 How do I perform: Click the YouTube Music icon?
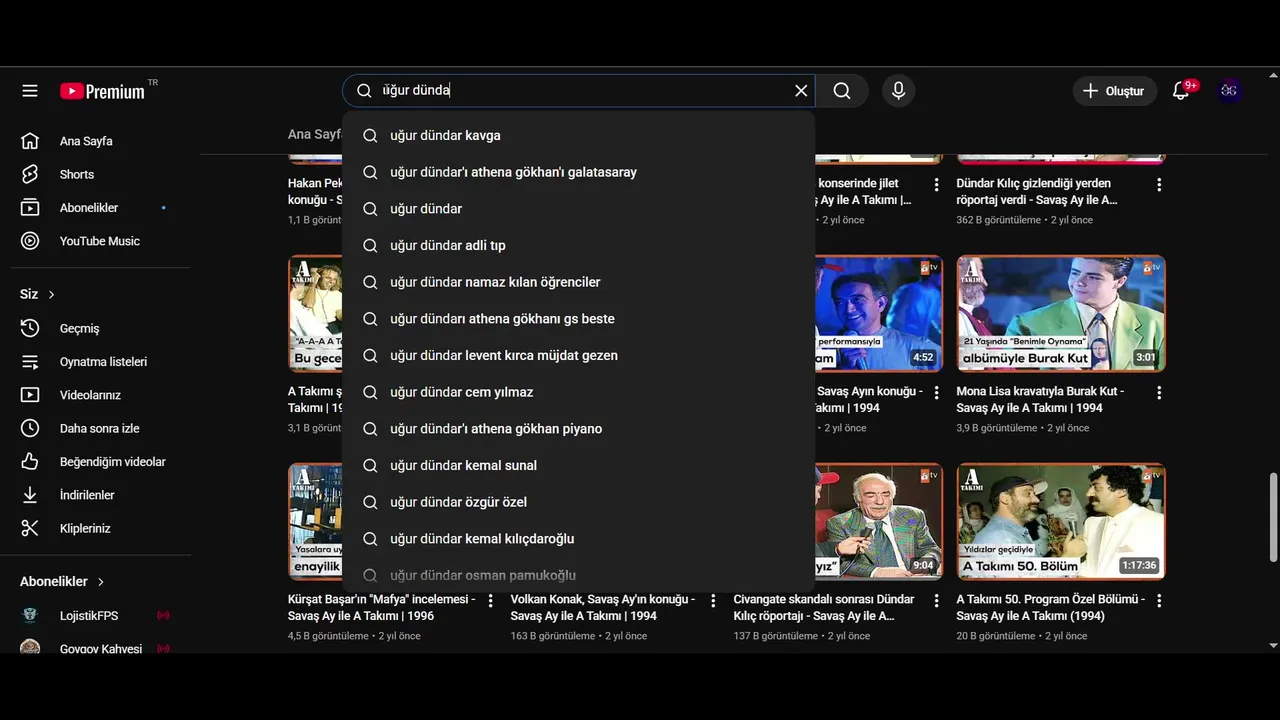[x=30, y=241]
